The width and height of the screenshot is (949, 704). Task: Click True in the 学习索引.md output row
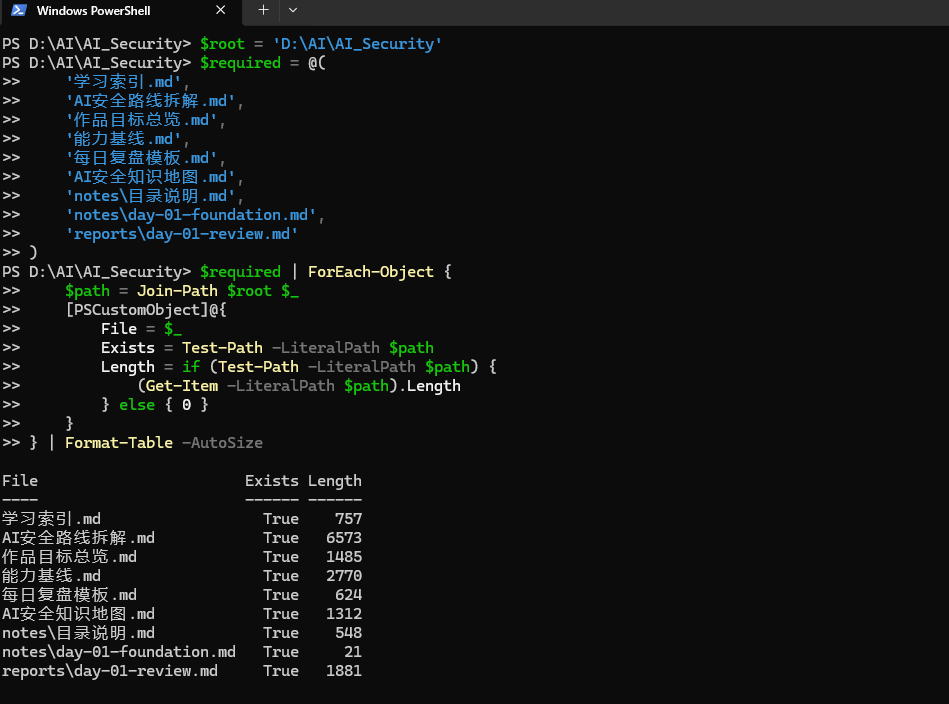pos(281,519)
